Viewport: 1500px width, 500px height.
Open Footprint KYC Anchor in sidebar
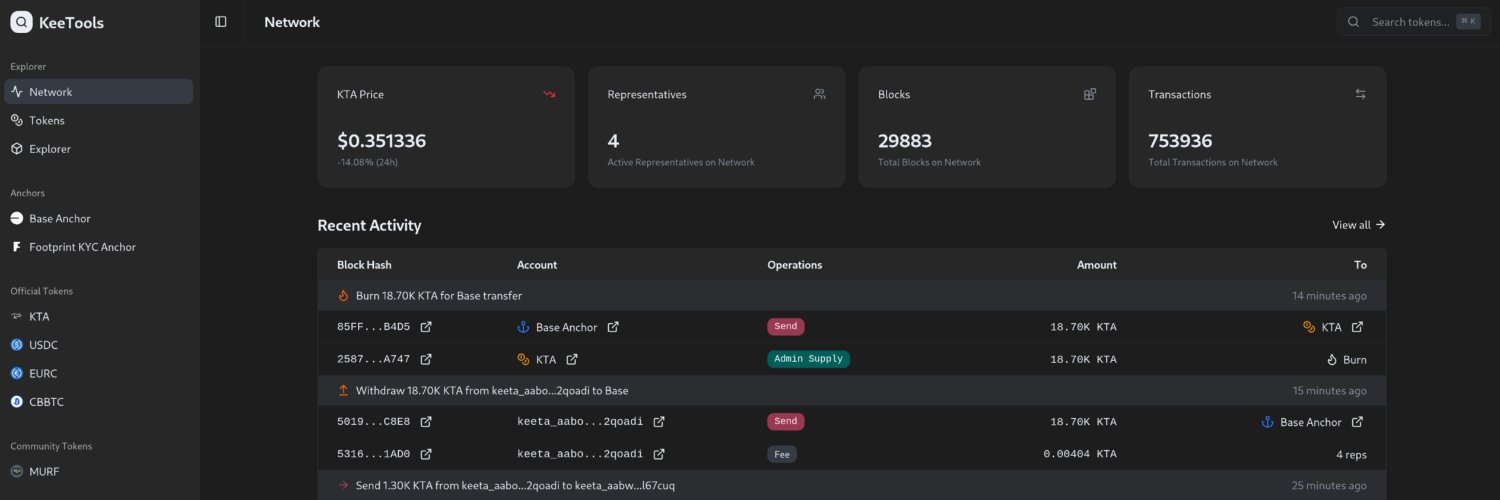98,247
